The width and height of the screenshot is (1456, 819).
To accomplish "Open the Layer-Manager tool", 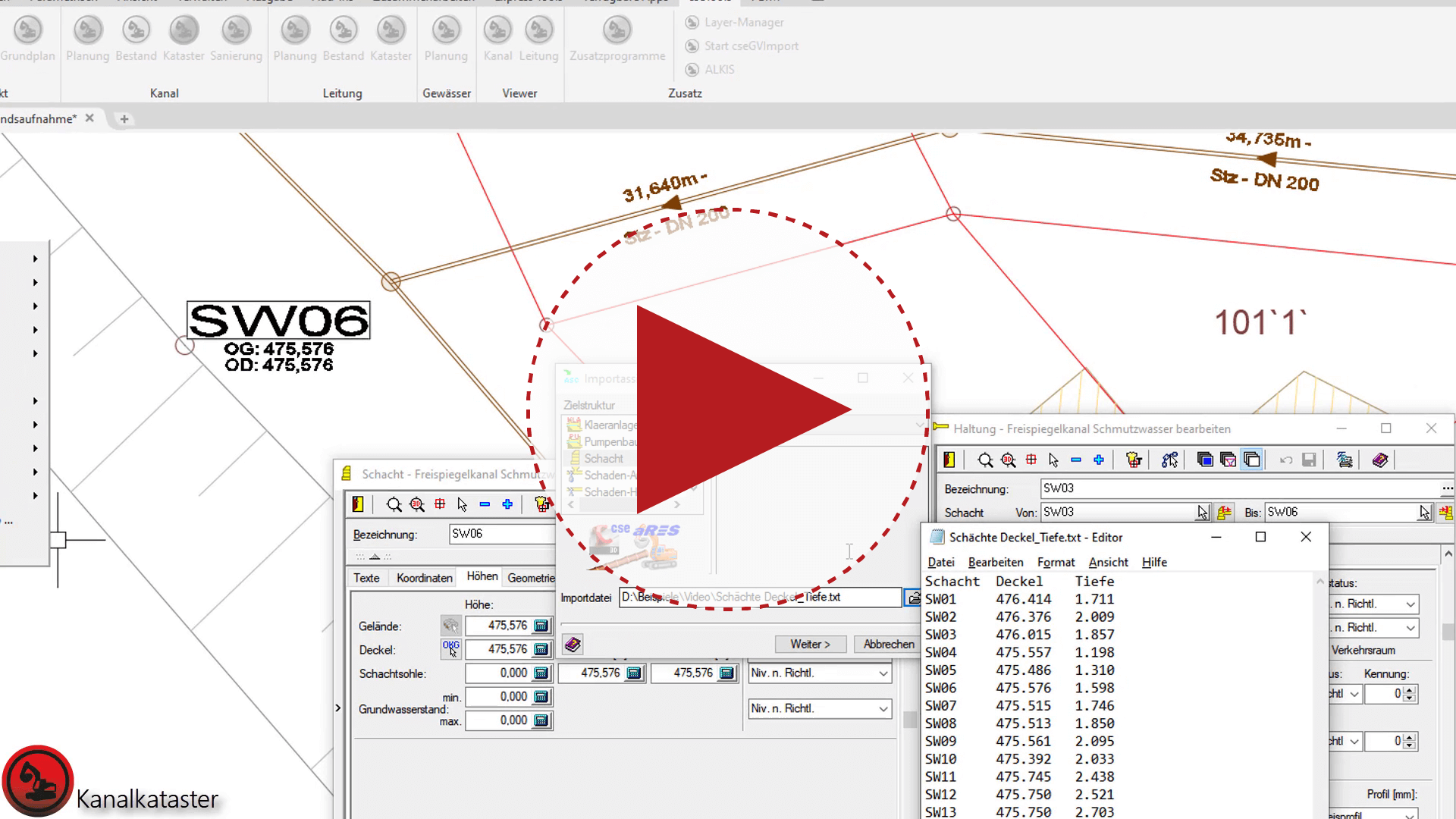I will click(734, 23).
